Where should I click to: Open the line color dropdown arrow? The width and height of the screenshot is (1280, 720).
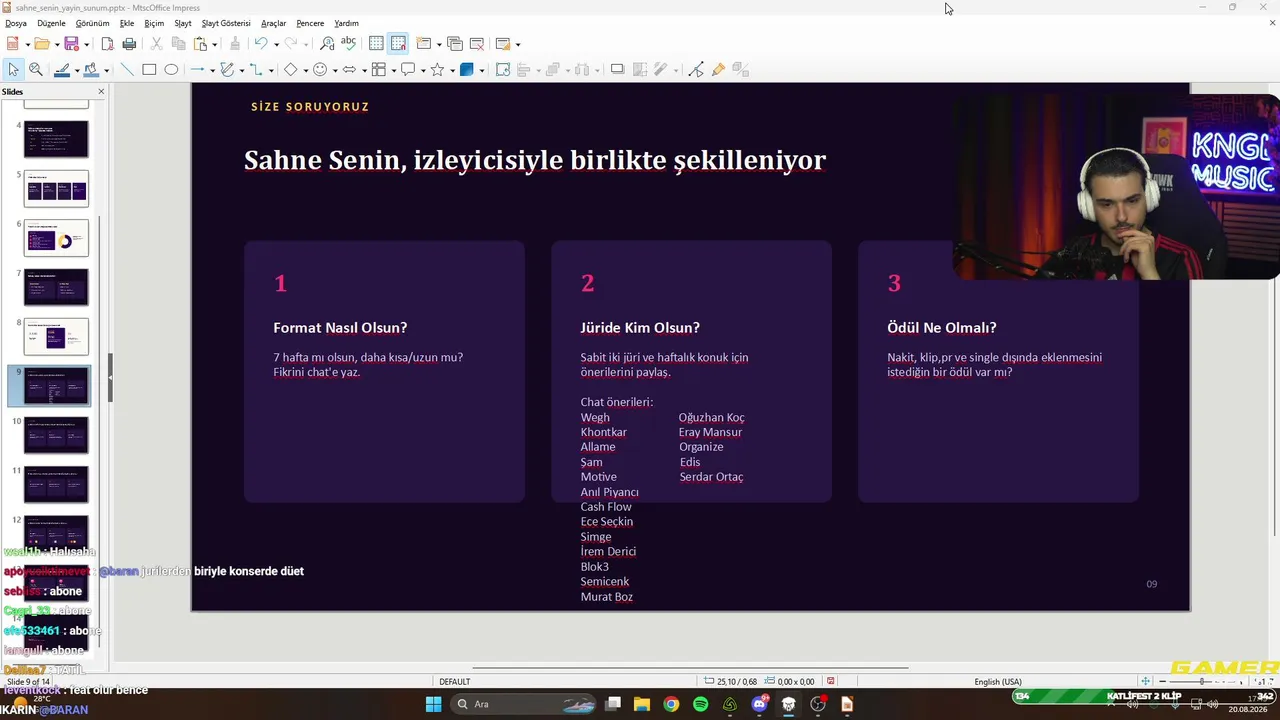click(x=77, y=70)
